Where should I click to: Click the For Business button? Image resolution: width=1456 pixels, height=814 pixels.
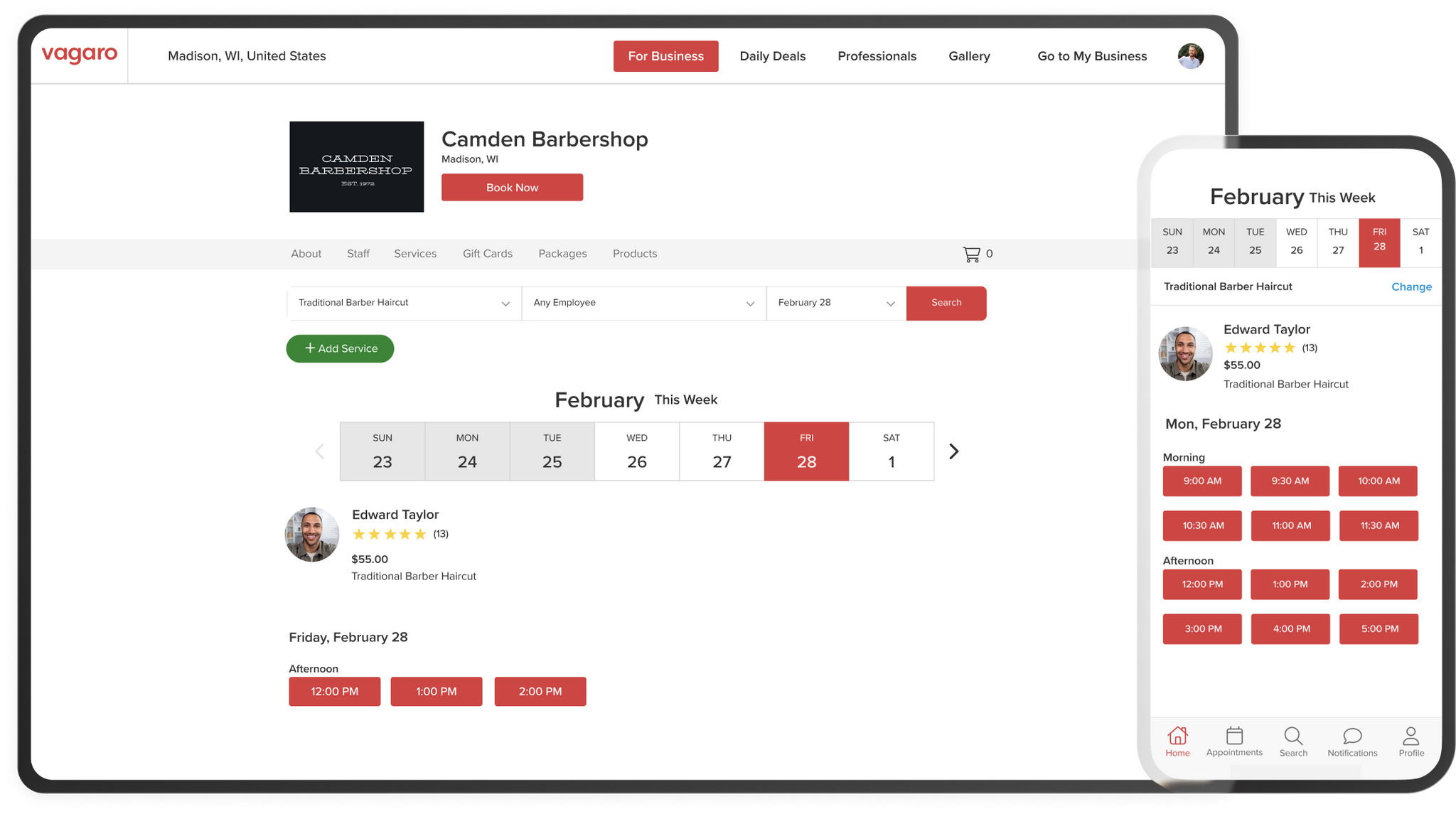(x=666, y=56)
